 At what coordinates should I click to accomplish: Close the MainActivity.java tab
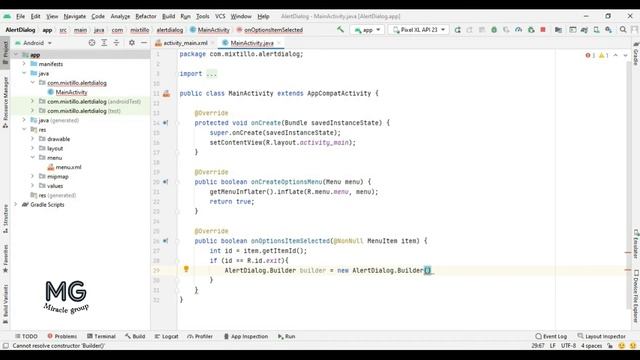pos(279,43)
